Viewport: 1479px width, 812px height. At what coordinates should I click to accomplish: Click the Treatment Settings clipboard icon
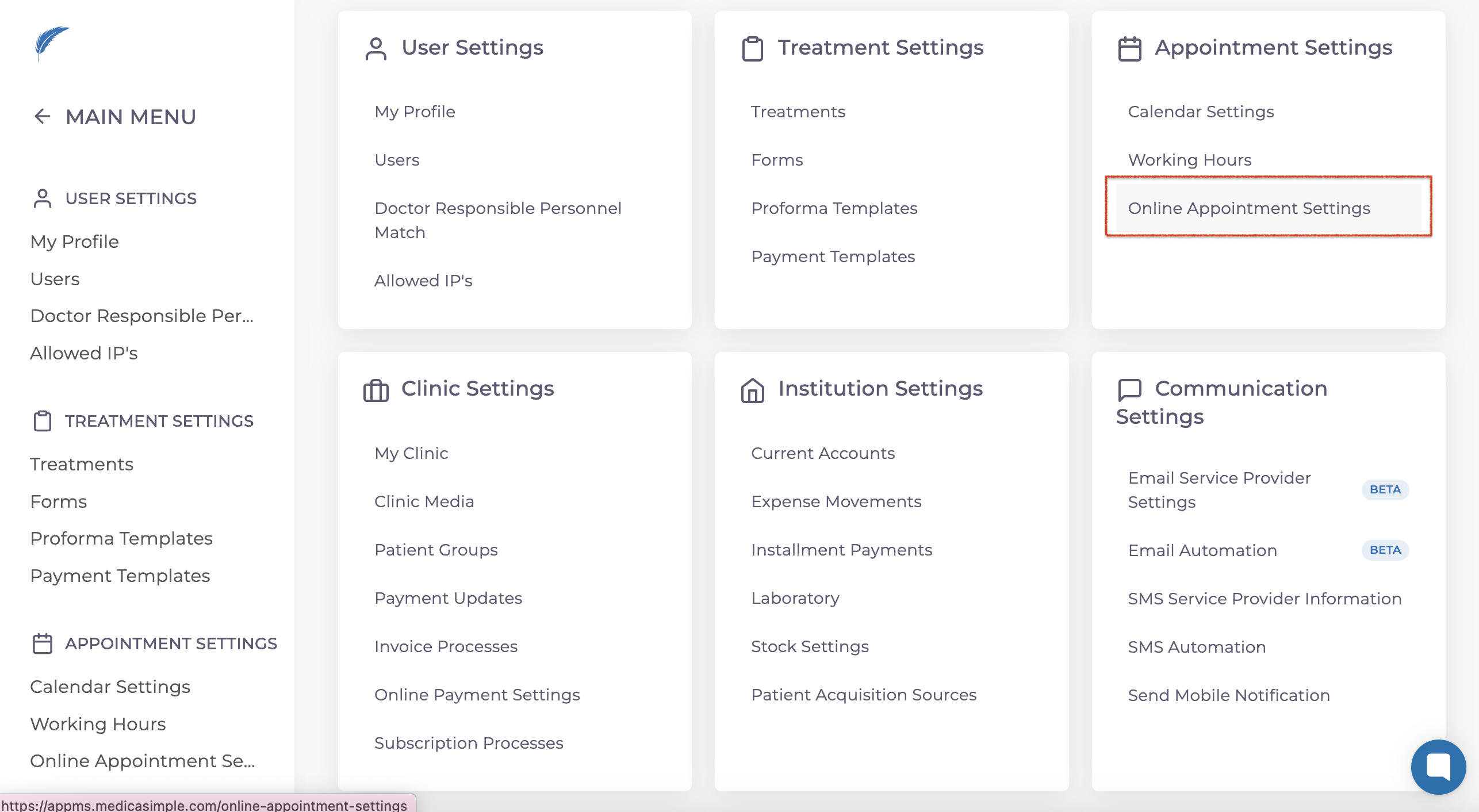pyautogui.click(x=752, y=49)
